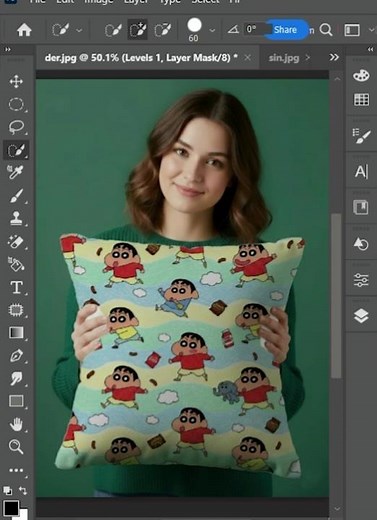Viewport: 377px width, 520px height.
Task: Select the Eraser tool
Action: [16, 242]
